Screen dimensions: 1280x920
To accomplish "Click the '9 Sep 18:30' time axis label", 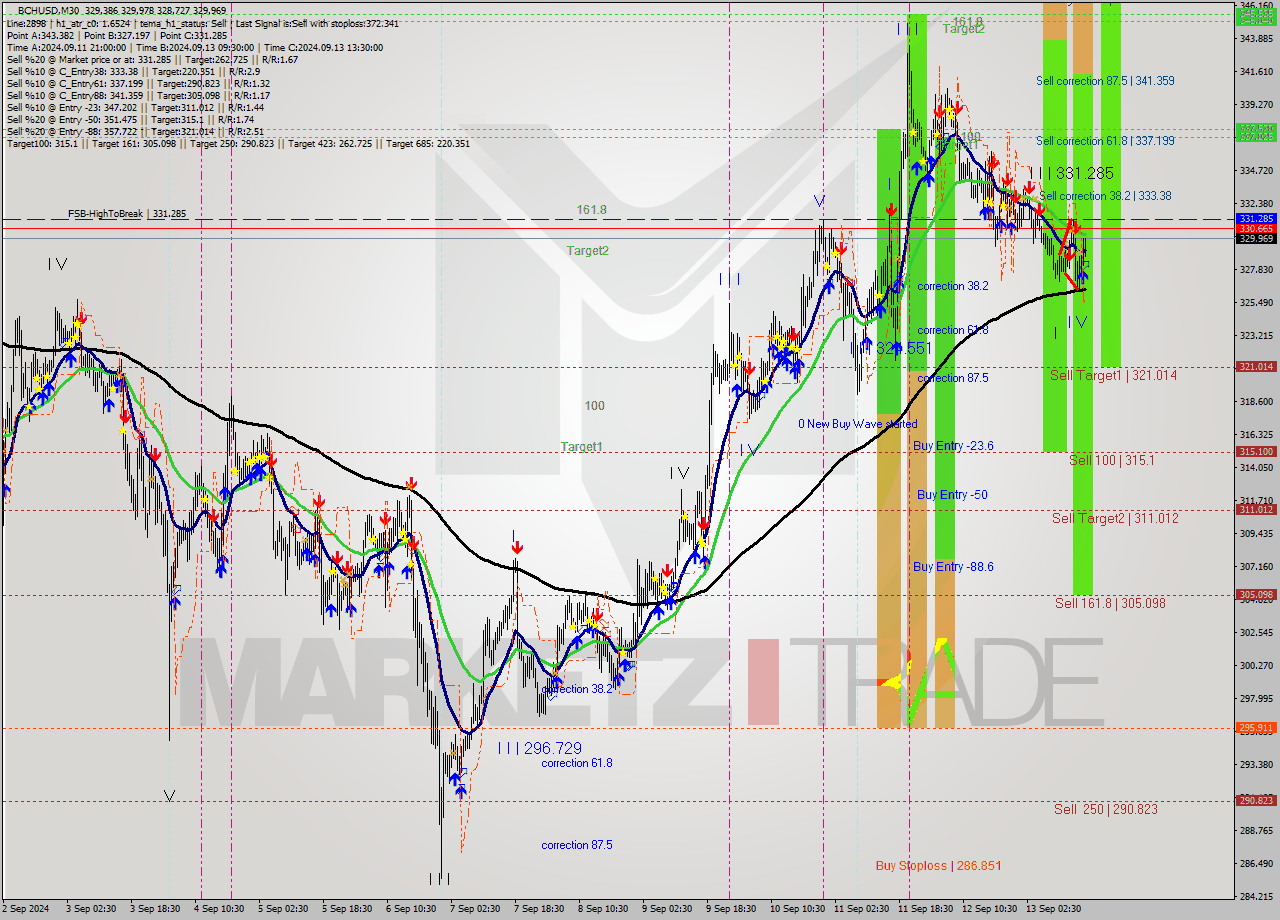I will (x=731, y=909).
